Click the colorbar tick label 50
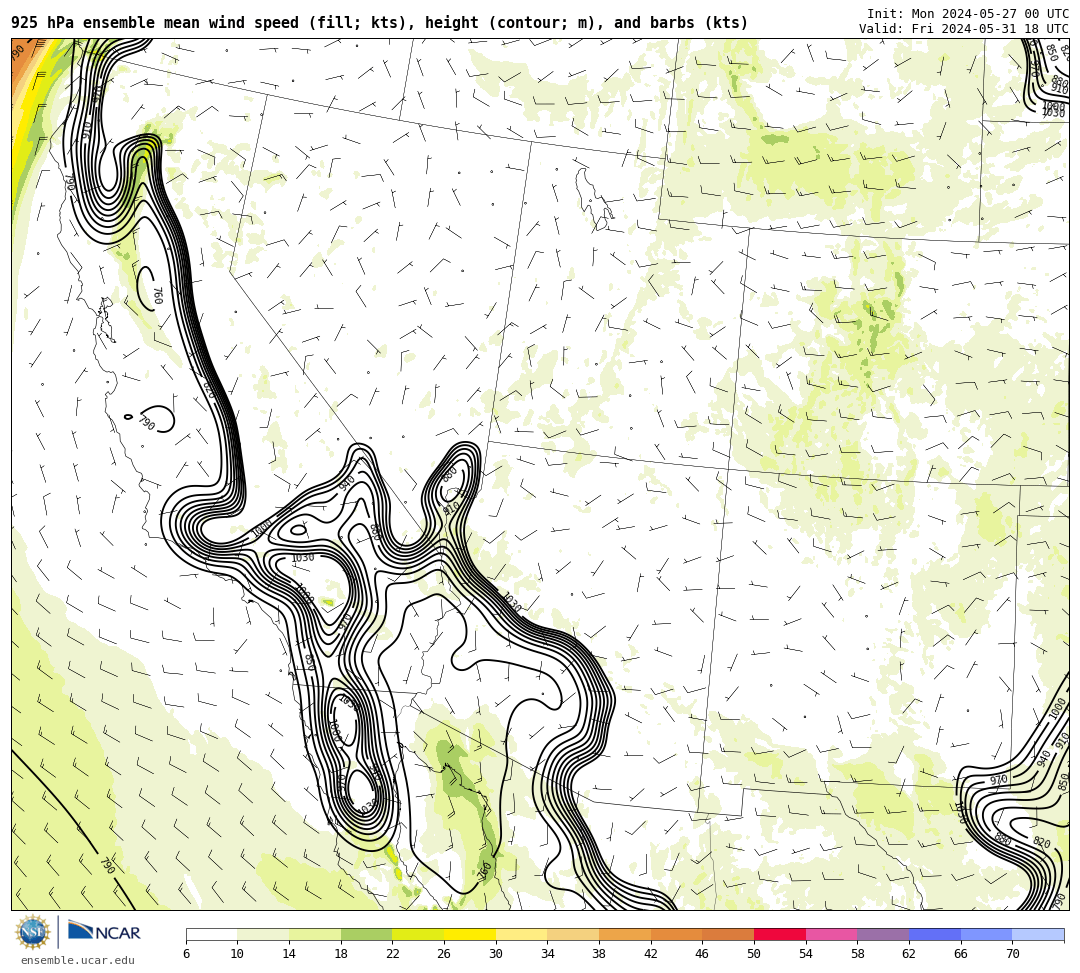 coord(754,954)
